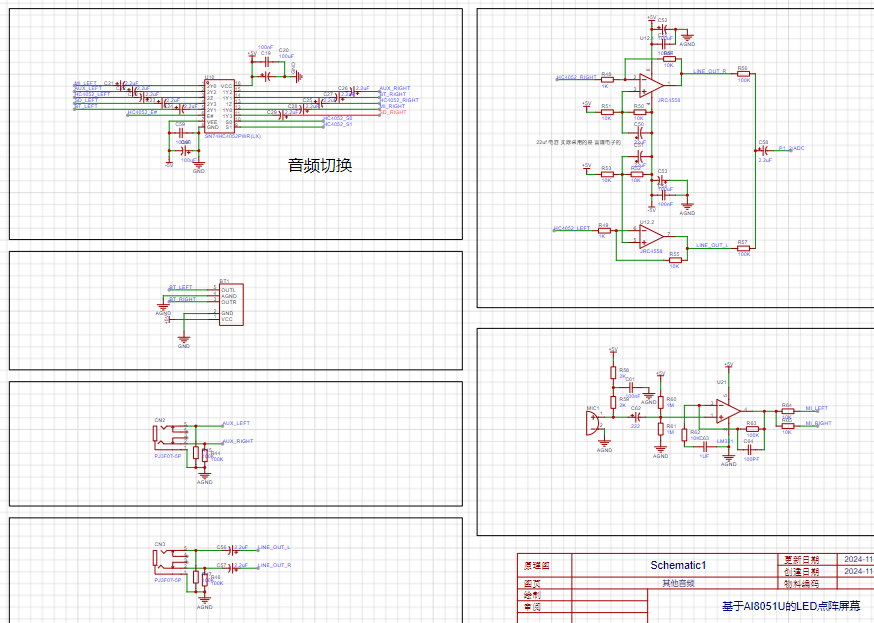Select resistor R57 100K

743,247
